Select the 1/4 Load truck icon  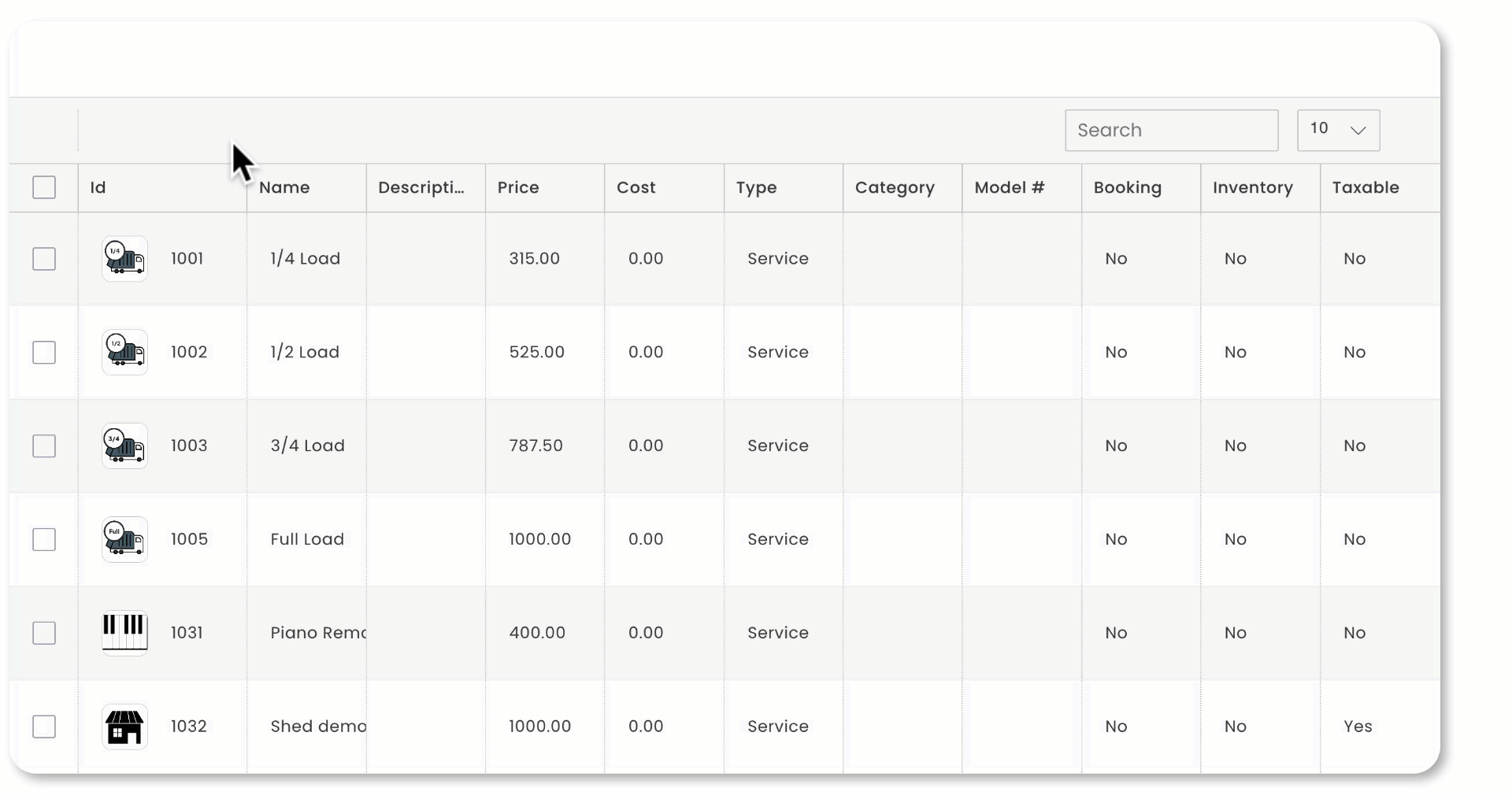[124, 258]
